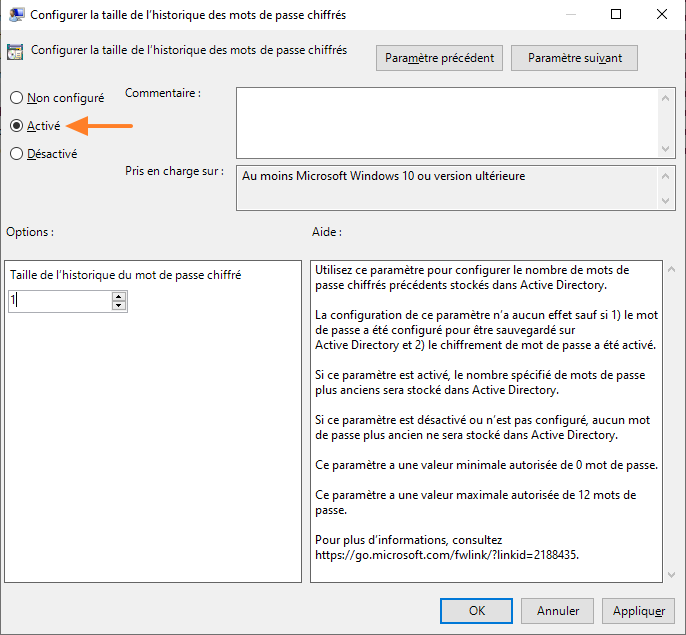
Task: Increase history size with spinner up arrow
Action: 119,296
